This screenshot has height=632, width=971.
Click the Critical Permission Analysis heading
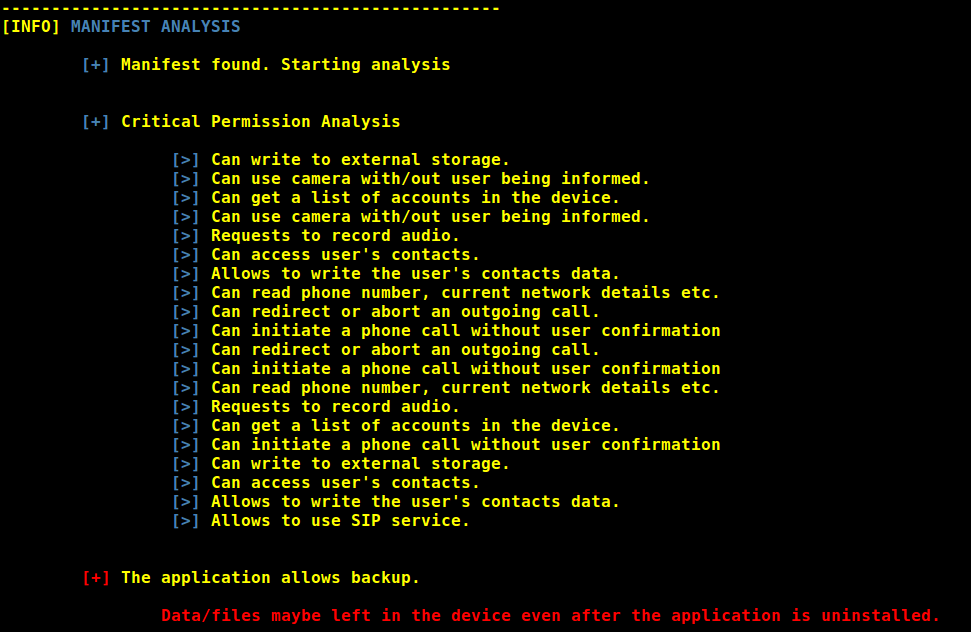pyautogui.click(x=261, y=122)
